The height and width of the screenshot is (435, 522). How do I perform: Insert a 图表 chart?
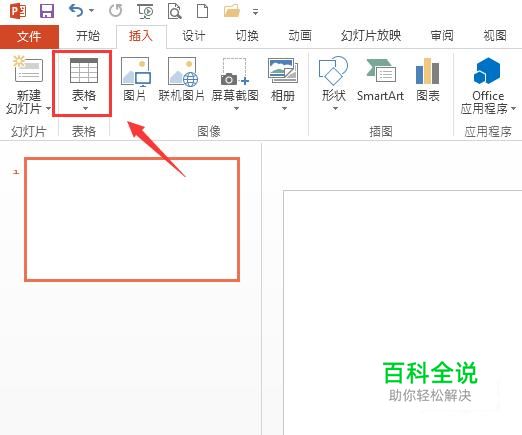(428, 80)
